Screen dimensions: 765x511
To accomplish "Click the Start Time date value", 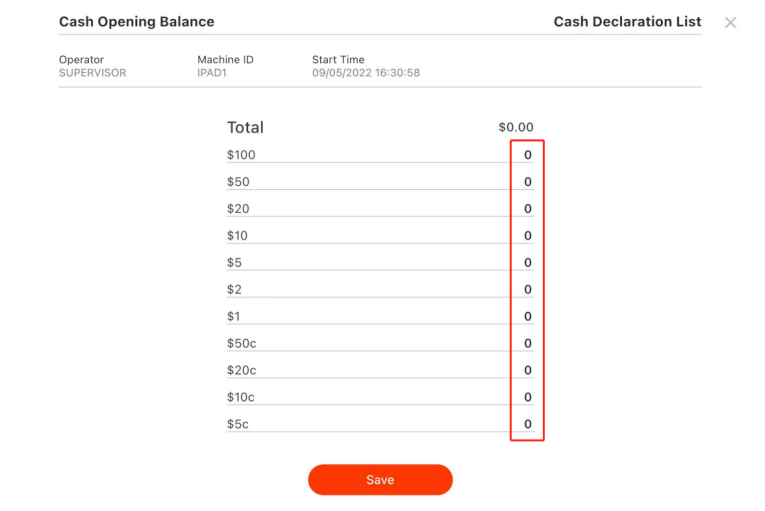I will click(366, 73).
